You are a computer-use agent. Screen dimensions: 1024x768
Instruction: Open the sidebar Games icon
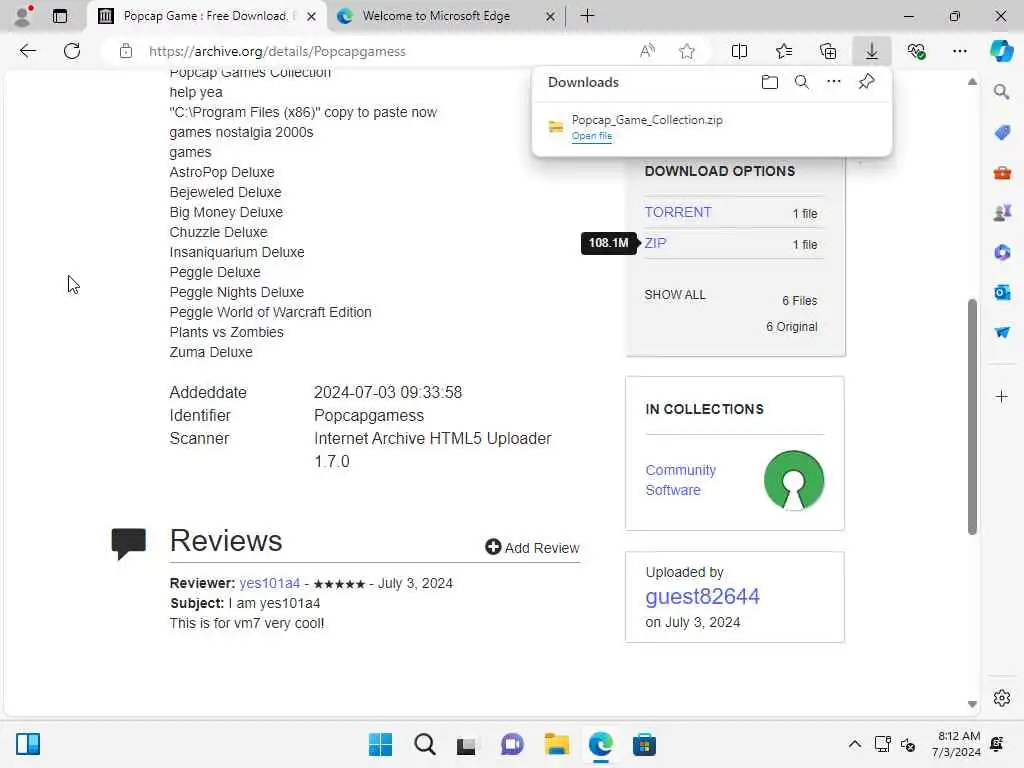(x=1002, y=213)
